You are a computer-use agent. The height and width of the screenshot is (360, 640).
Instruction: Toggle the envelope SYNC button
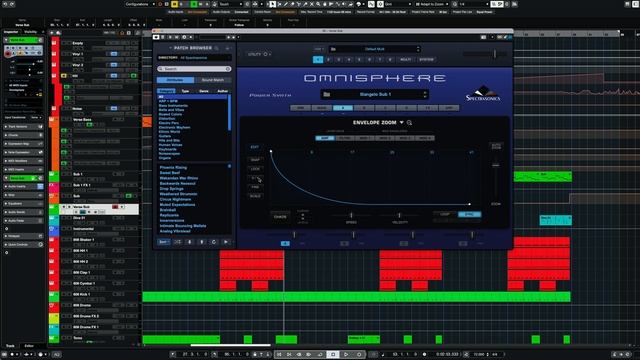469,214
